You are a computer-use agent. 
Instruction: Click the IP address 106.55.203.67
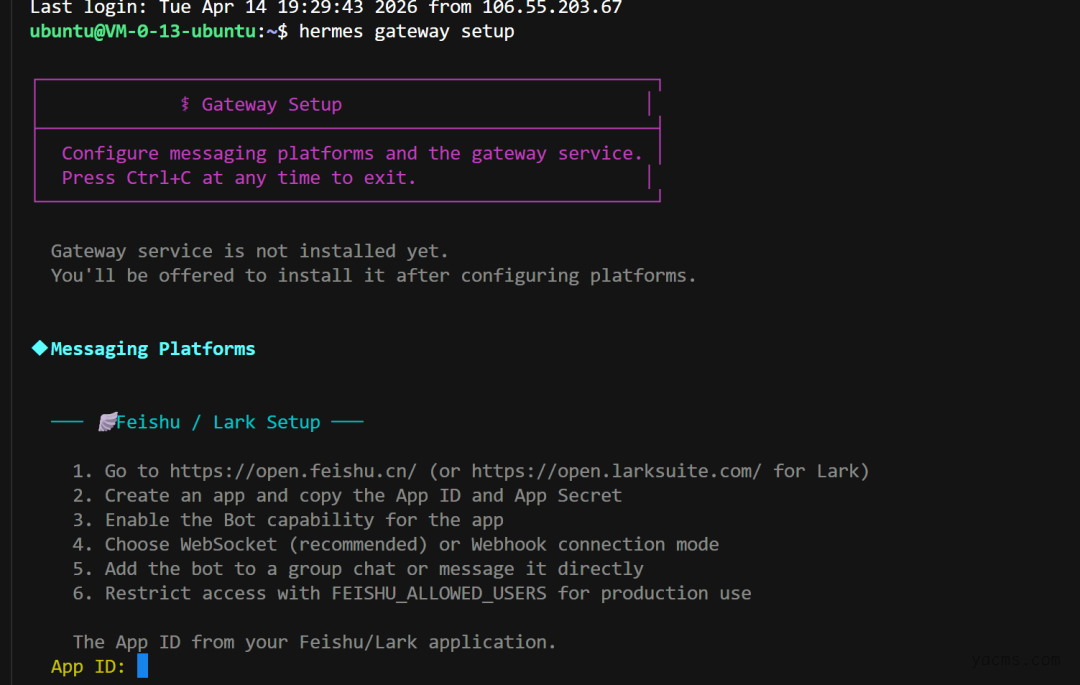[x=552, y=8]
